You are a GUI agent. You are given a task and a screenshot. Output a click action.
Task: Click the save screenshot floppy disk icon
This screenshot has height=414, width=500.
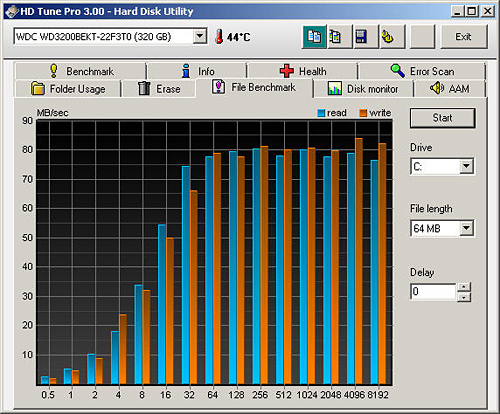366,37
